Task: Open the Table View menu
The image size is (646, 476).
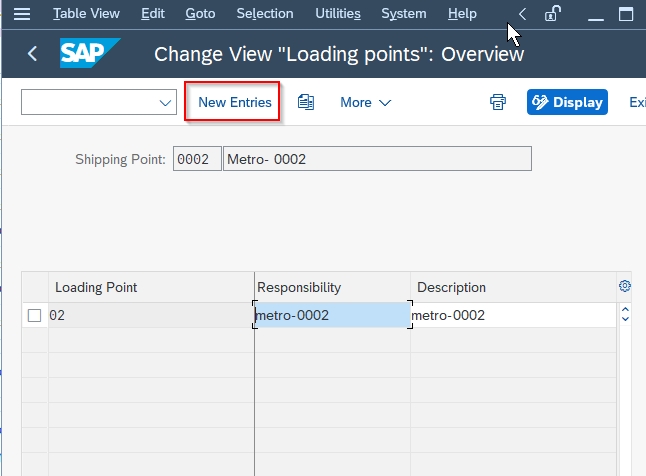Action: tap(86, 14)
